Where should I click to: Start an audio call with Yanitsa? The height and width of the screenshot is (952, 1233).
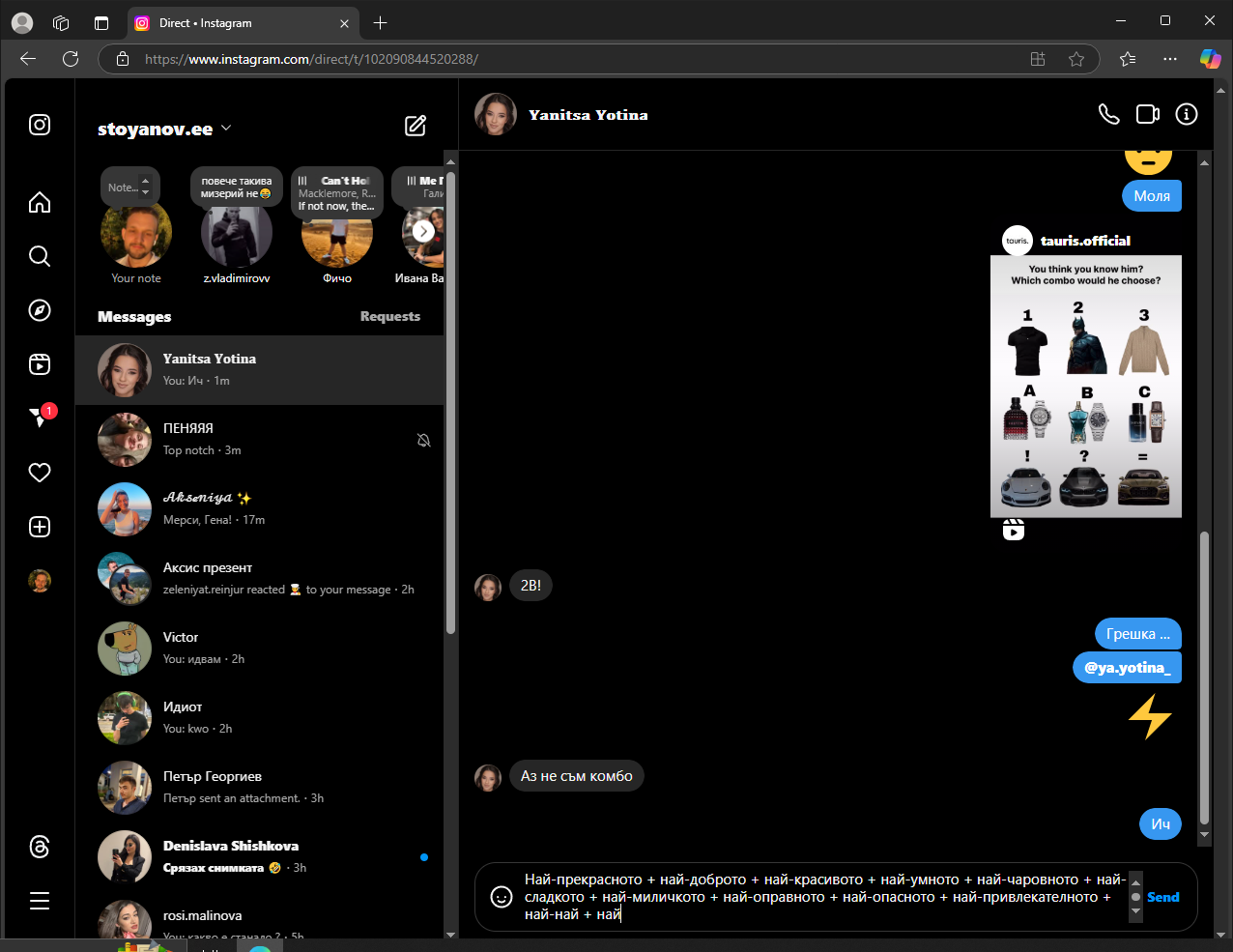pos(1109,114)
